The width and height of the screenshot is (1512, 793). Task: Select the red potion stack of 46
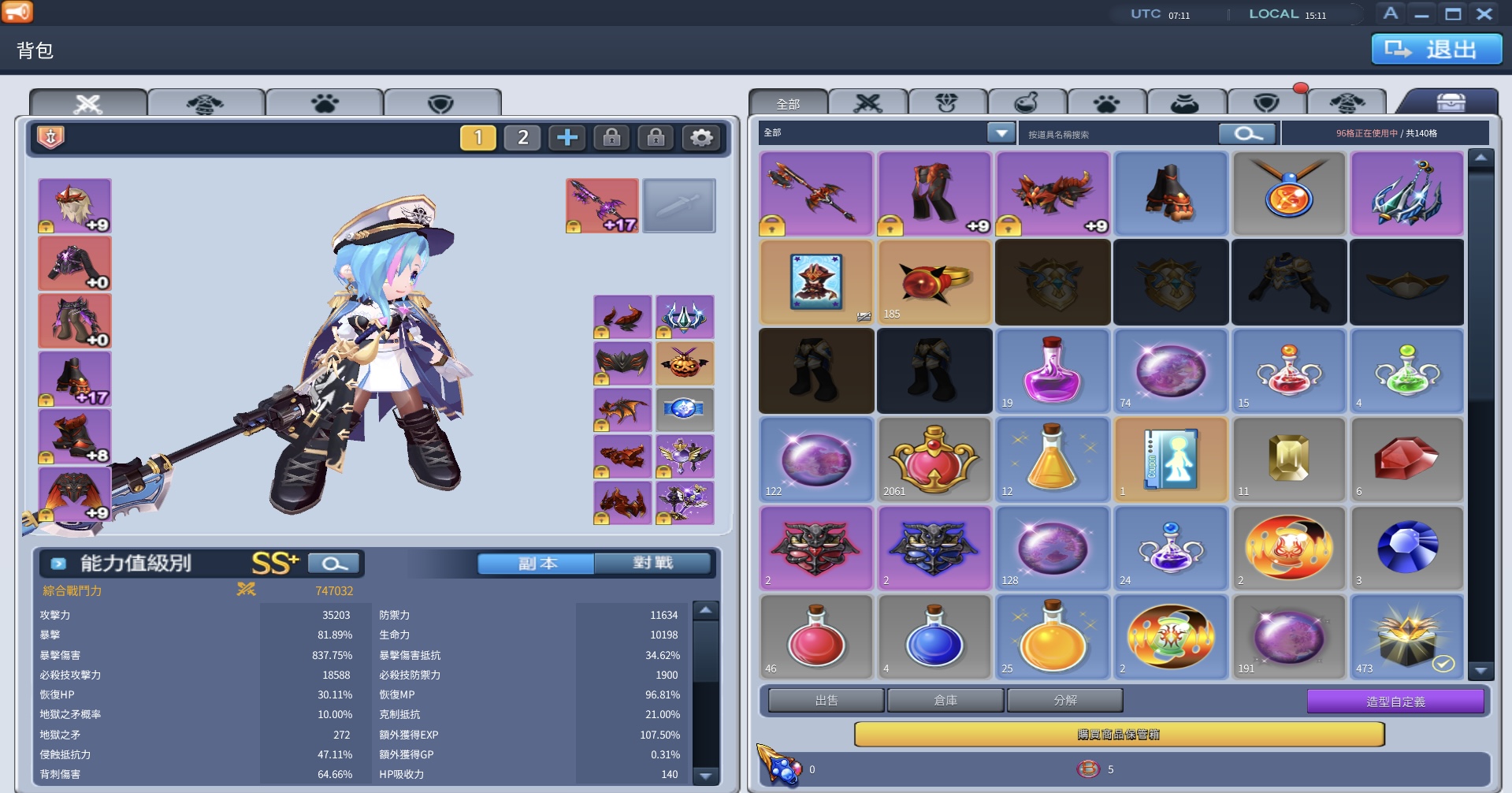click(816, 637)
